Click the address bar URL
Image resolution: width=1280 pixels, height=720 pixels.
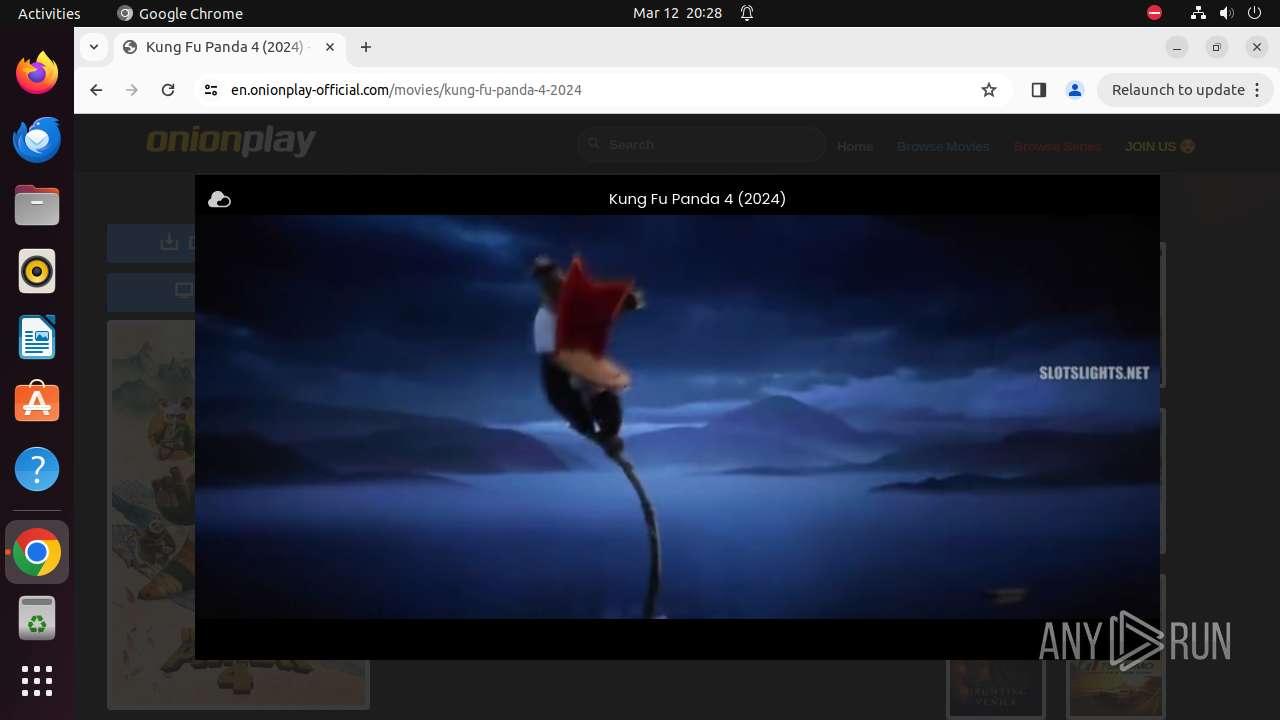(x=406, y=90)
